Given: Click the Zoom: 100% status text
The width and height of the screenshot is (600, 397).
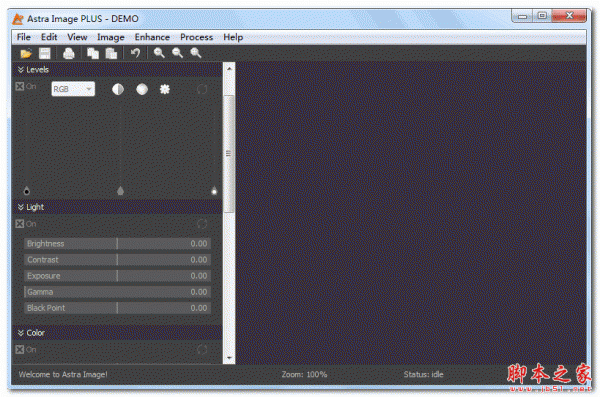Looking at the screenshot, I should click(x=304, y=374).
